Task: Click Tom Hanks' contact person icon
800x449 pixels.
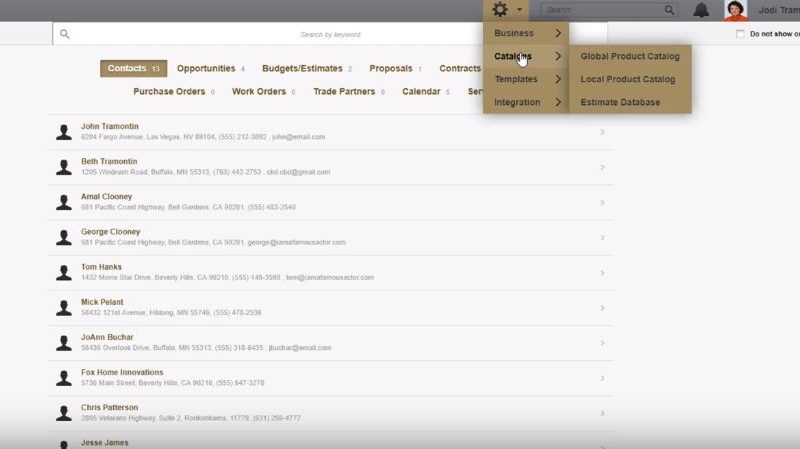Action: [64, 272]
